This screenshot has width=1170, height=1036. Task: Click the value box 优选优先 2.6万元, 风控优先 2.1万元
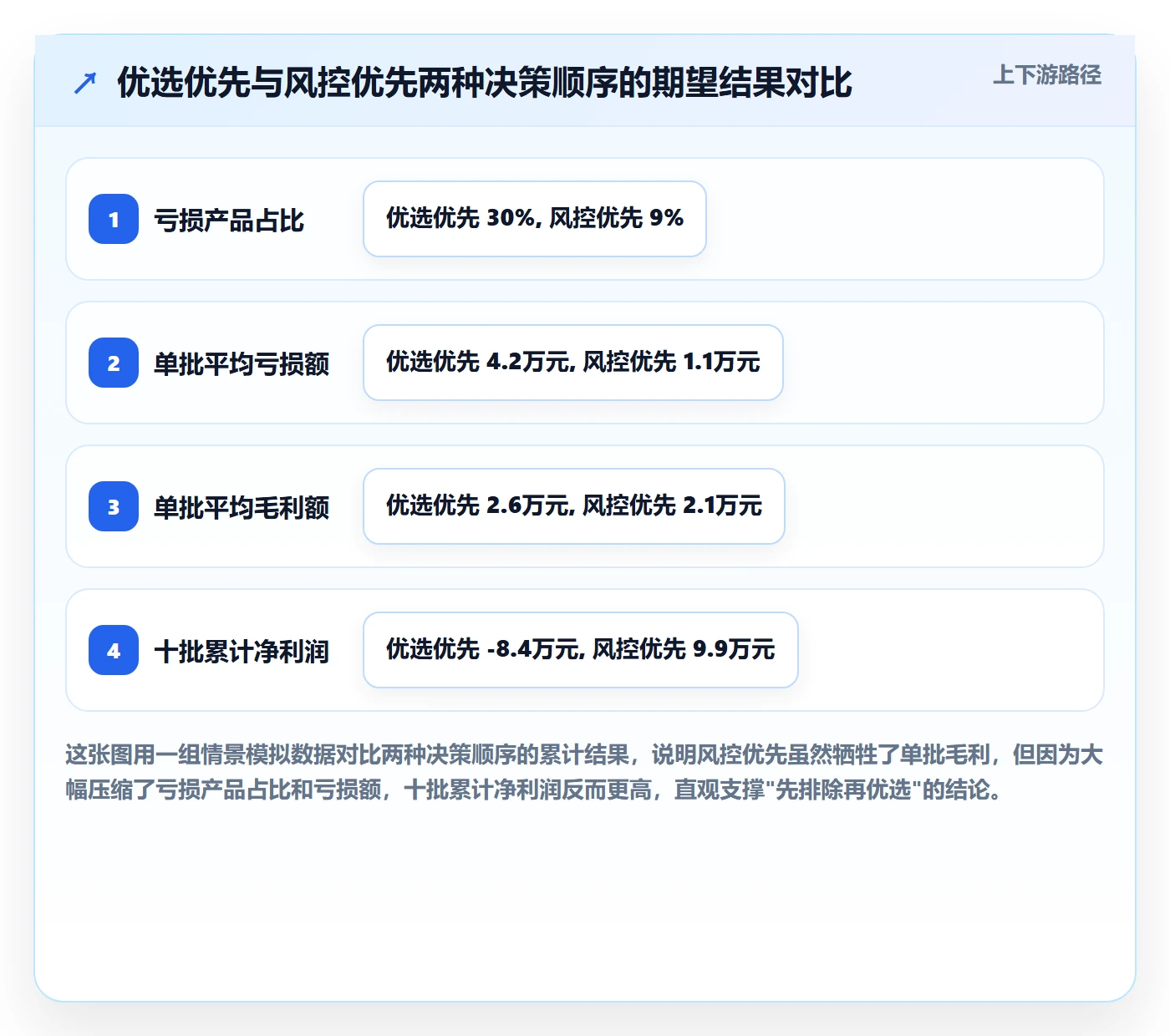pos(574,506)
